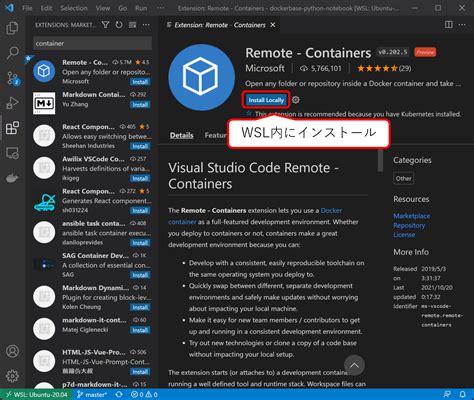Click the master* branch in status bar
Viewport: 474px width, 400px height.
pyautogui.click(x=92, y=395)
